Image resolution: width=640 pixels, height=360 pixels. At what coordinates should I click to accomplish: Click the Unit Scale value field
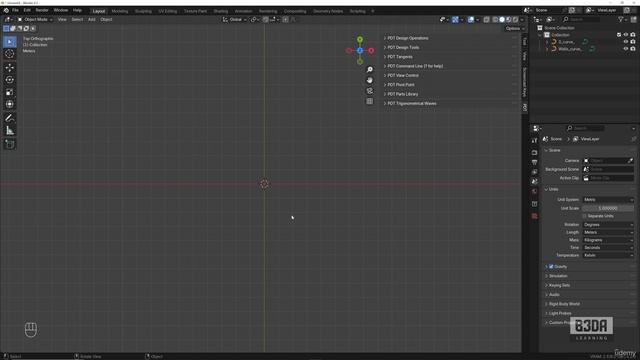[608, 208]
